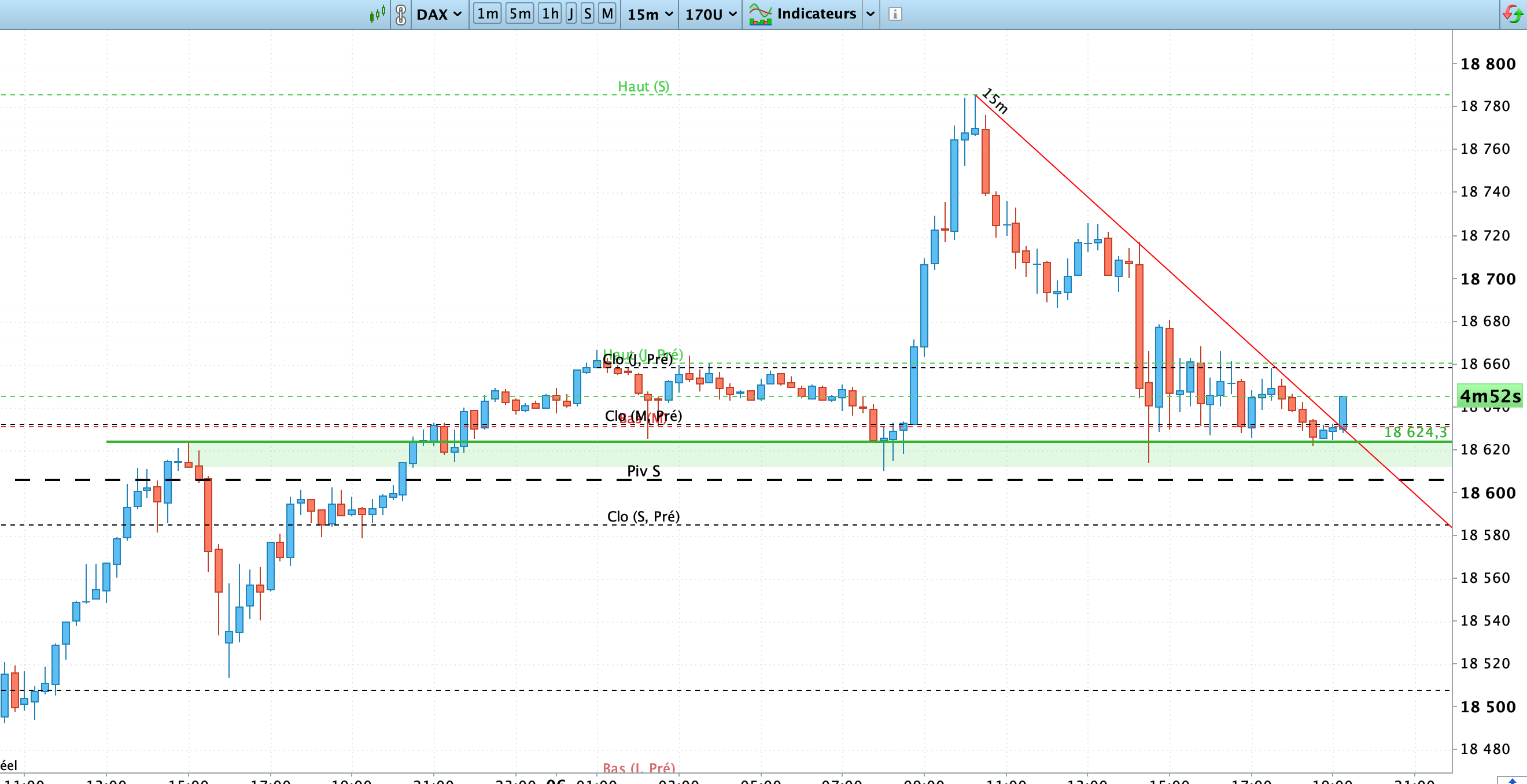Click the 4m52s countdown price label
Viewport: 1527px width, 784px height.
tap(1489, 396)
